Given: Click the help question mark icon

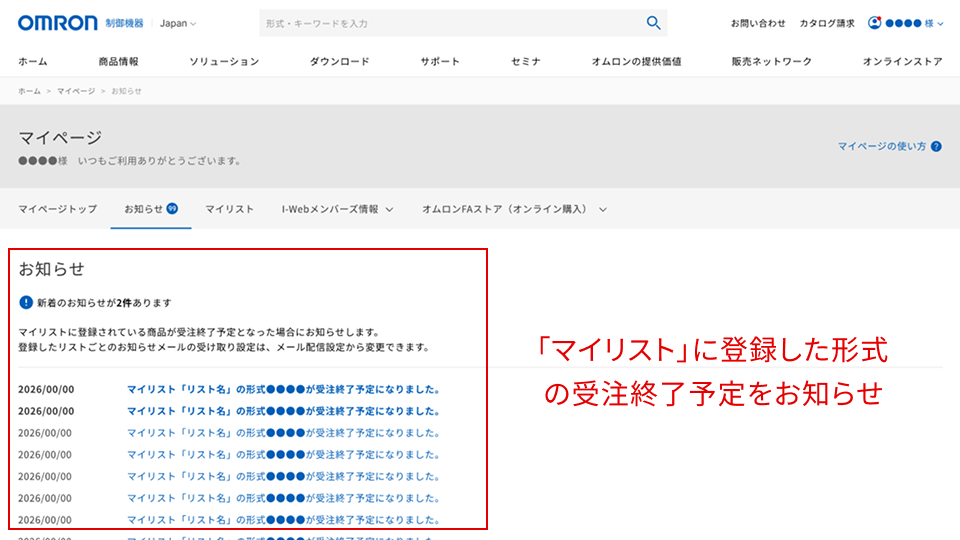Looking at the screenshot, I should pos(936,146).
